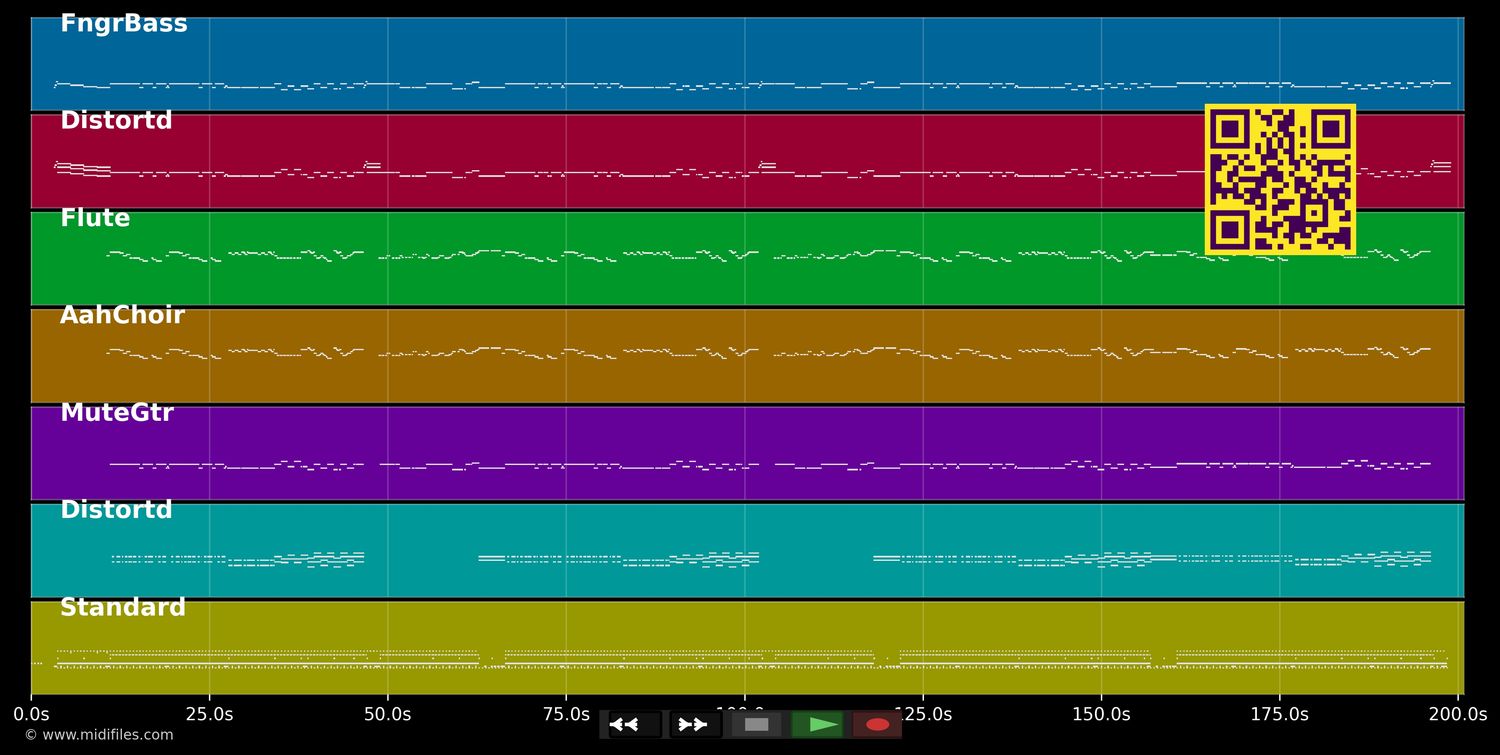Jump to the 50.0s time mark
The height and width of the screenshot is (755, 1500).
pos(388,714)
